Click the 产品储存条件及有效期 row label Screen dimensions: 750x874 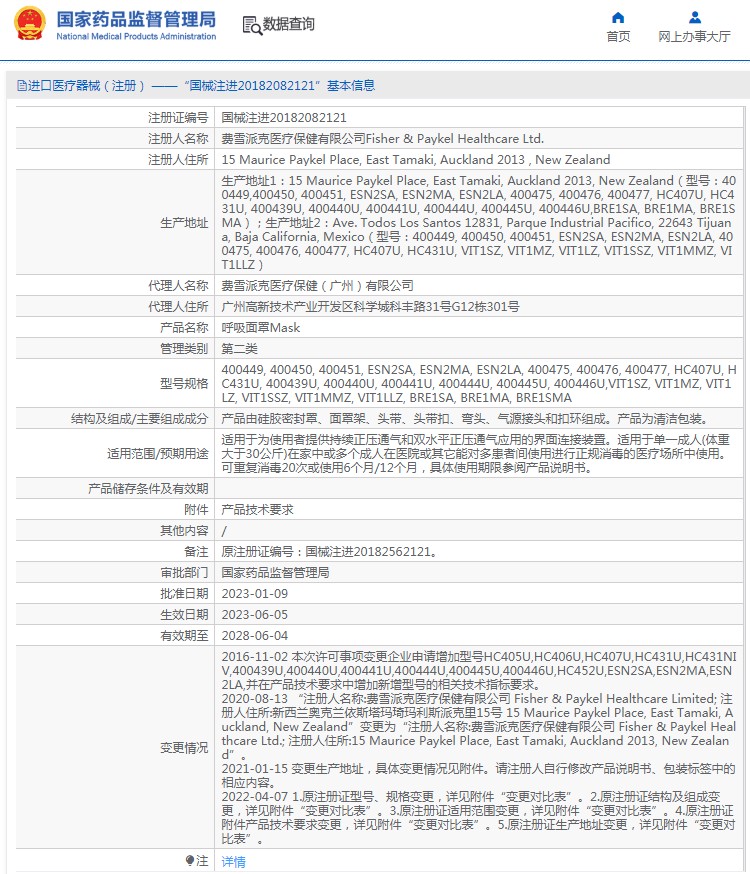pos(148,489)
